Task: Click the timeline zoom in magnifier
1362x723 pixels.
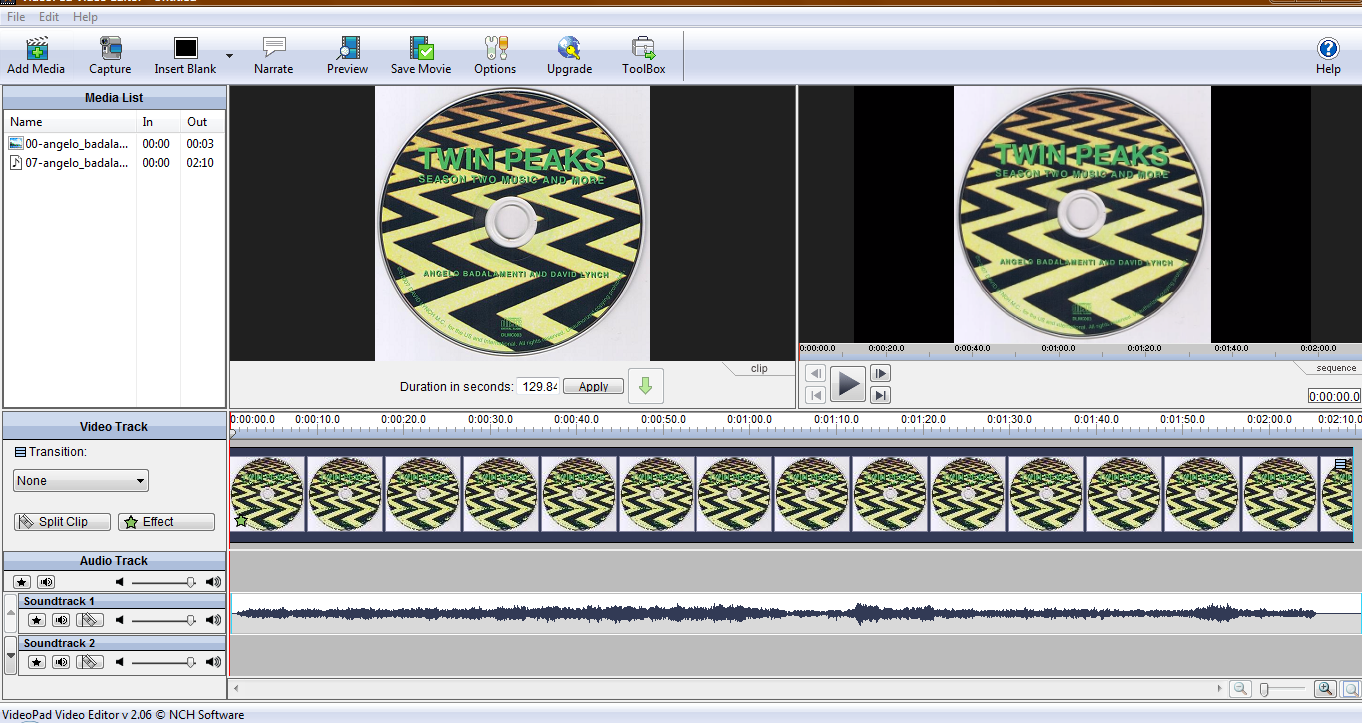Action: [x=1325, y=689]
